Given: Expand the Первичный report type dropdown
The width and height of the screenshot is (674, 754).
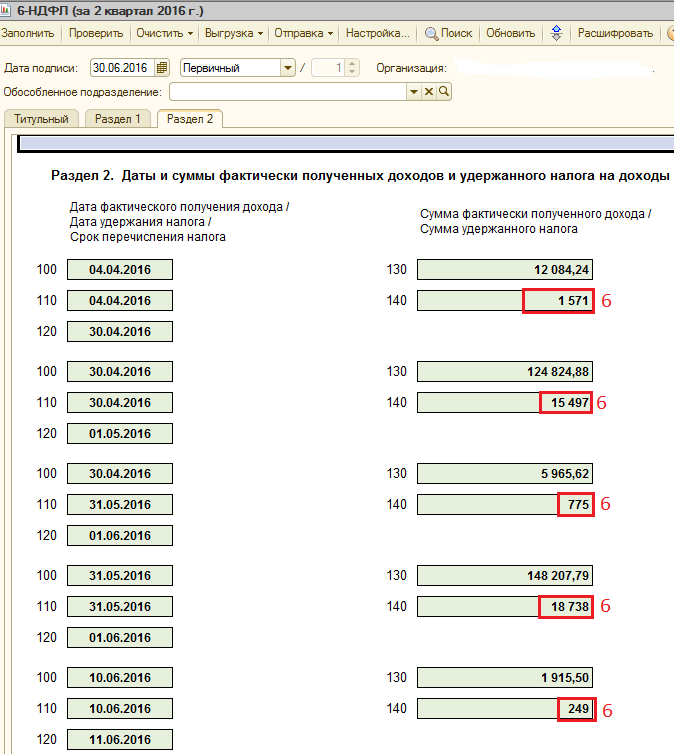Looking at the screenshot, I should pos(287,68).
